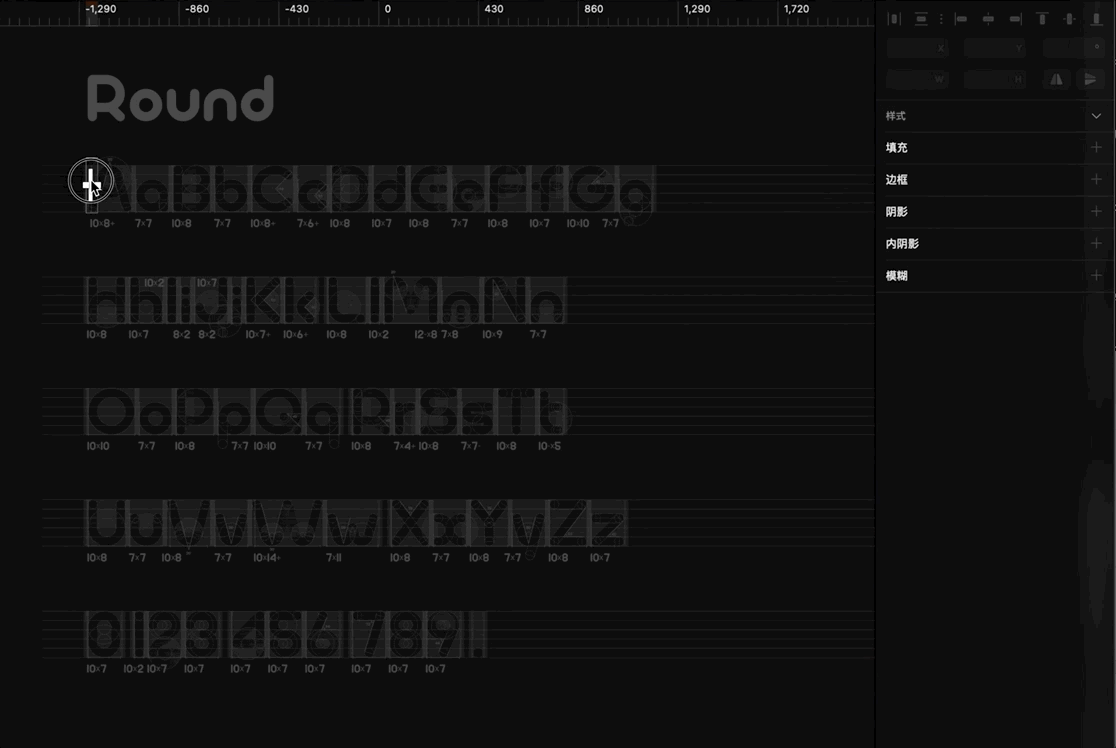Click the distribute horizontally icon
The width and height of the screenshot is (1116, 748).
[x=895, y=19]
